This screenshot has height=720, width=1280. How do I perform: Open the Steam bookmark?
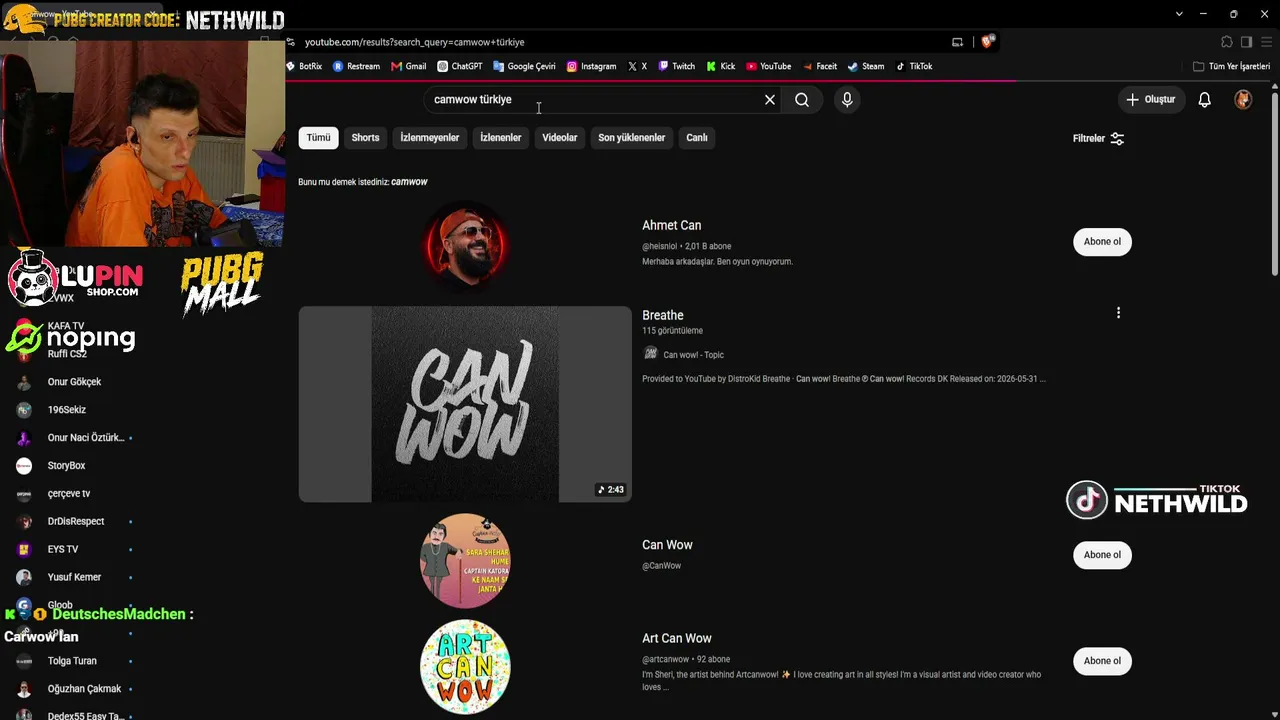click(866, 67)
